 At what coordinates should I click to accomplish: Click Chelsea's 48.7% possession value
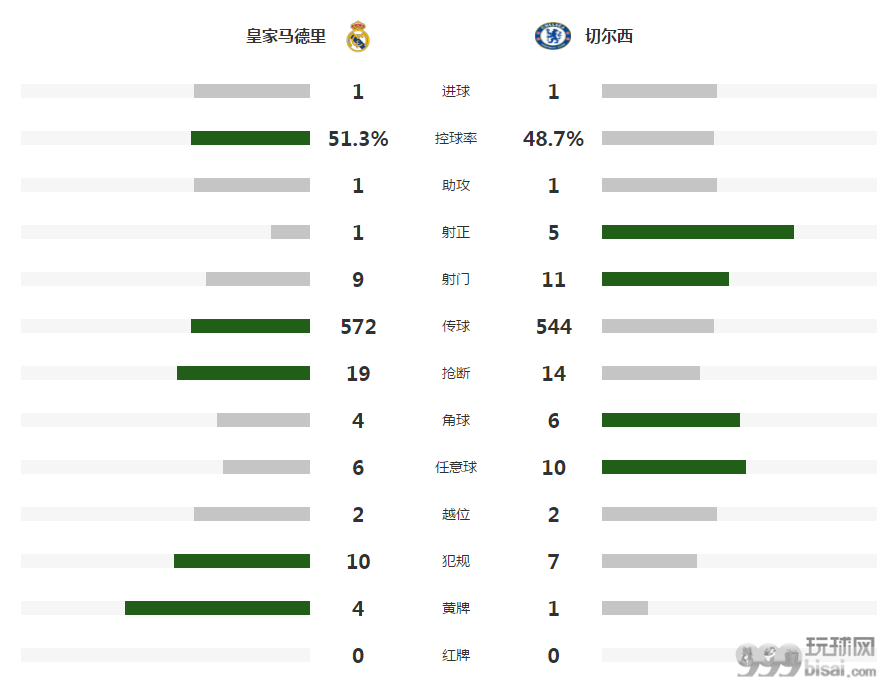click(553, 138)
